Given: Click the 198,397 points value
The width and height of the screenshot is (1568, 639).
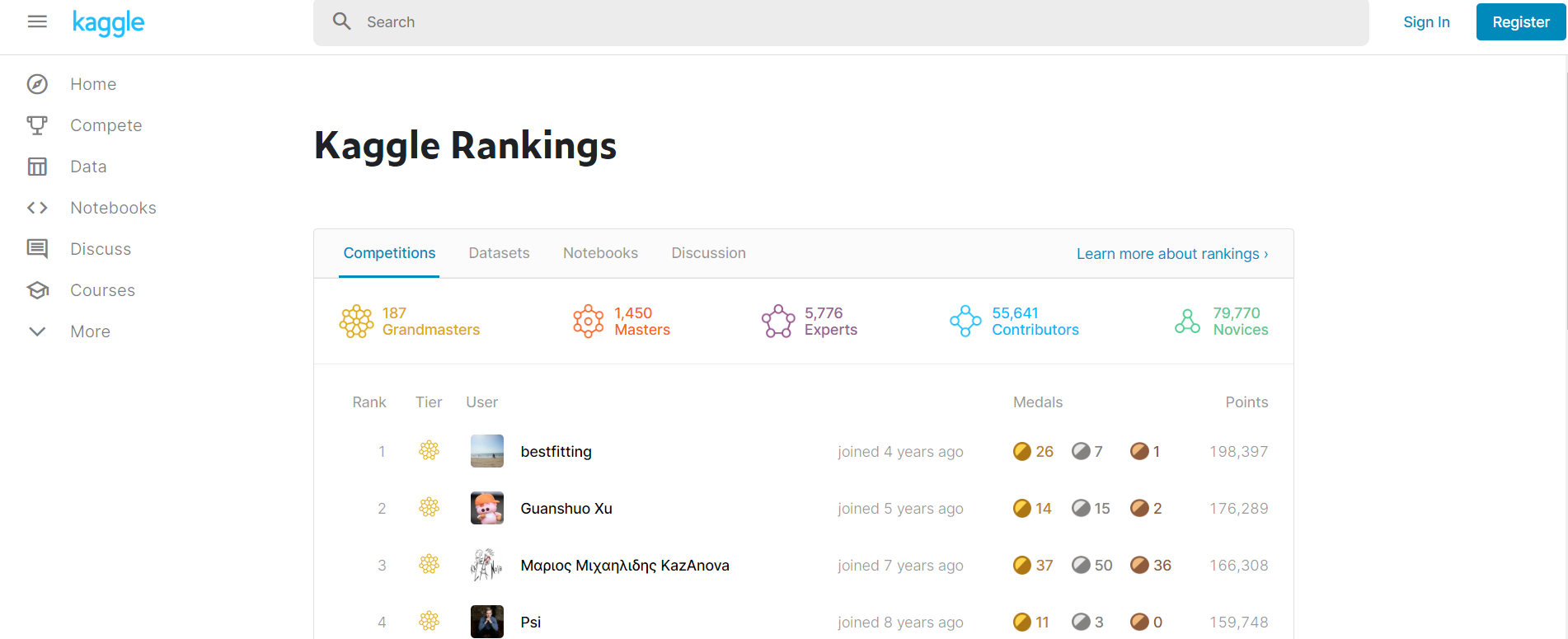Looking at the screenshot, I should 1238,452.
